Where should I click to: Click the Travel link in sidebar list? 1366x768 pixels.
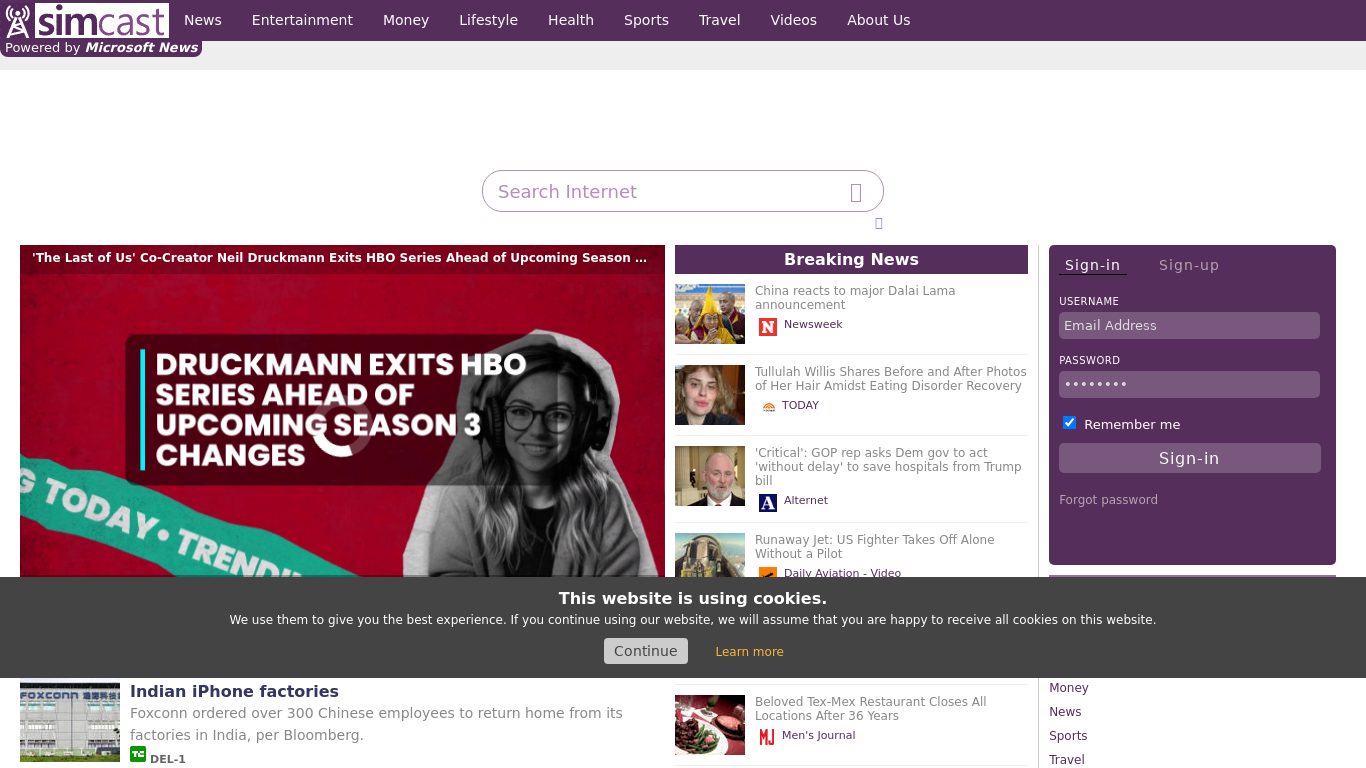click(1067, 760)
